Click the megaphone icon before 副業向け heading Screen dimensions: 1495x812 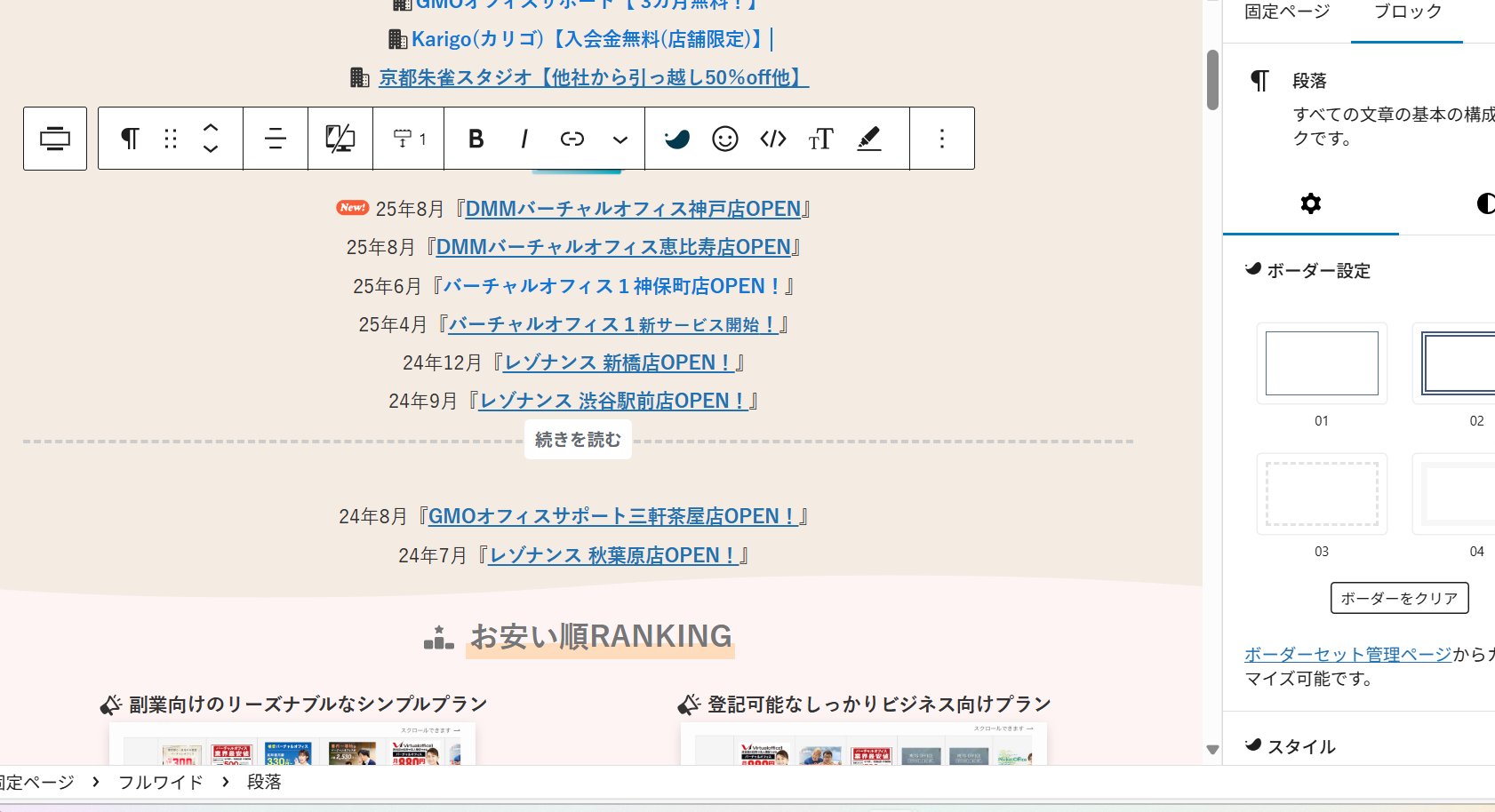[111, 705]
